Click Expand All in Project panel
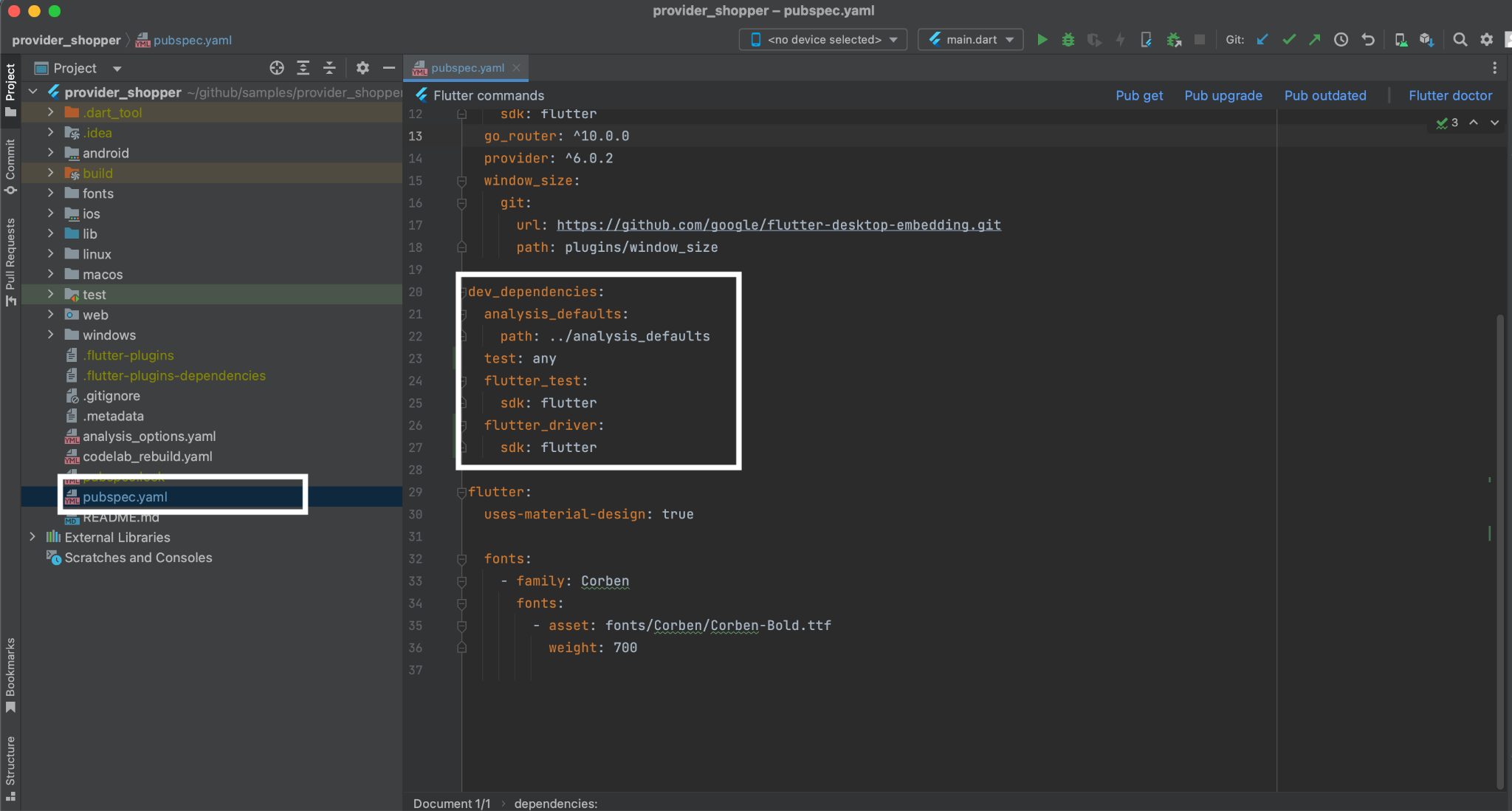1512x811 pixels. (x=303, y=68)
